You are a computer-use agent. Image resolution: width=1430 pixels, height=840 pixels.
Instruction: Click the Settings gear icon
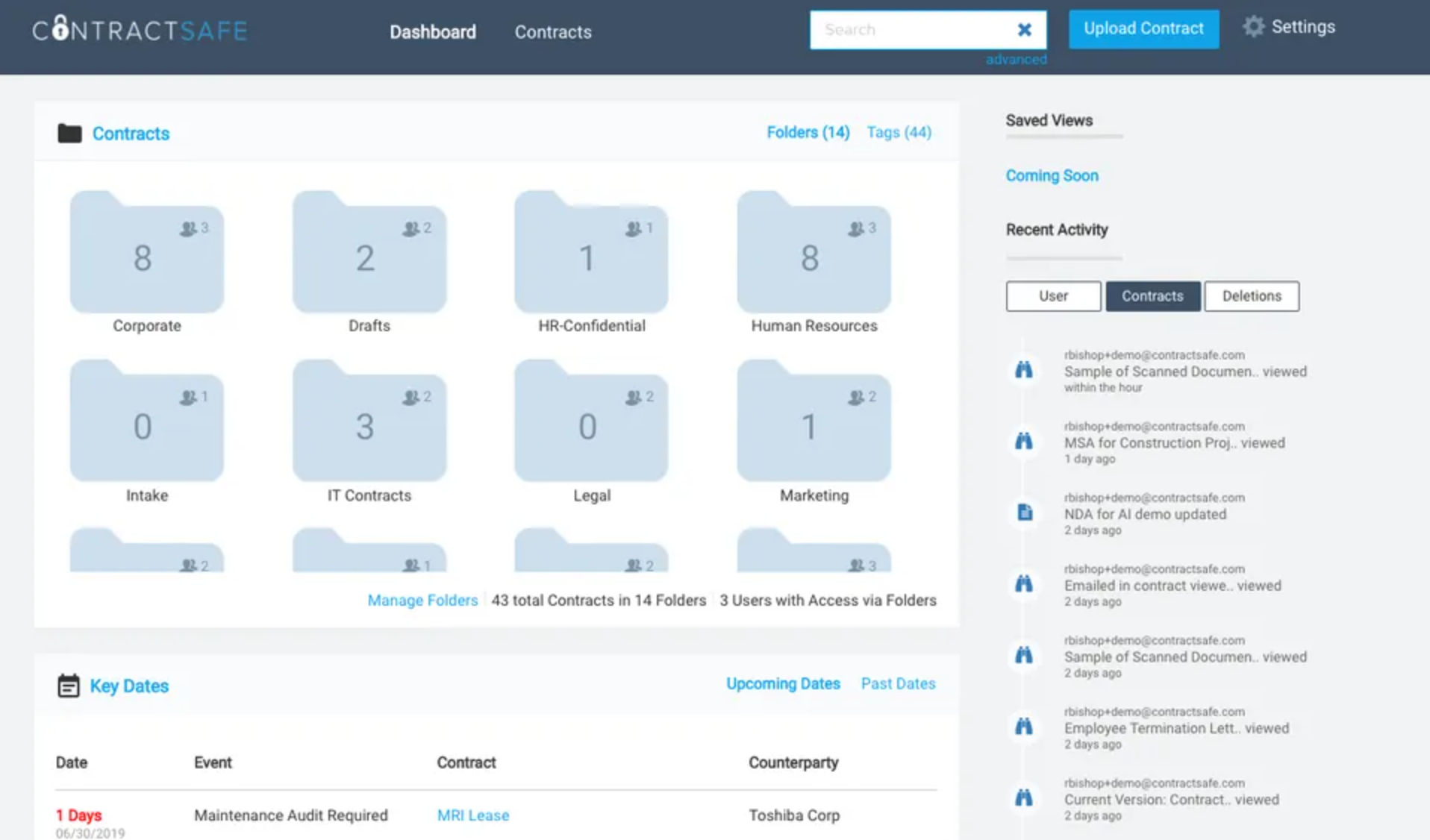click(1254, 27)
